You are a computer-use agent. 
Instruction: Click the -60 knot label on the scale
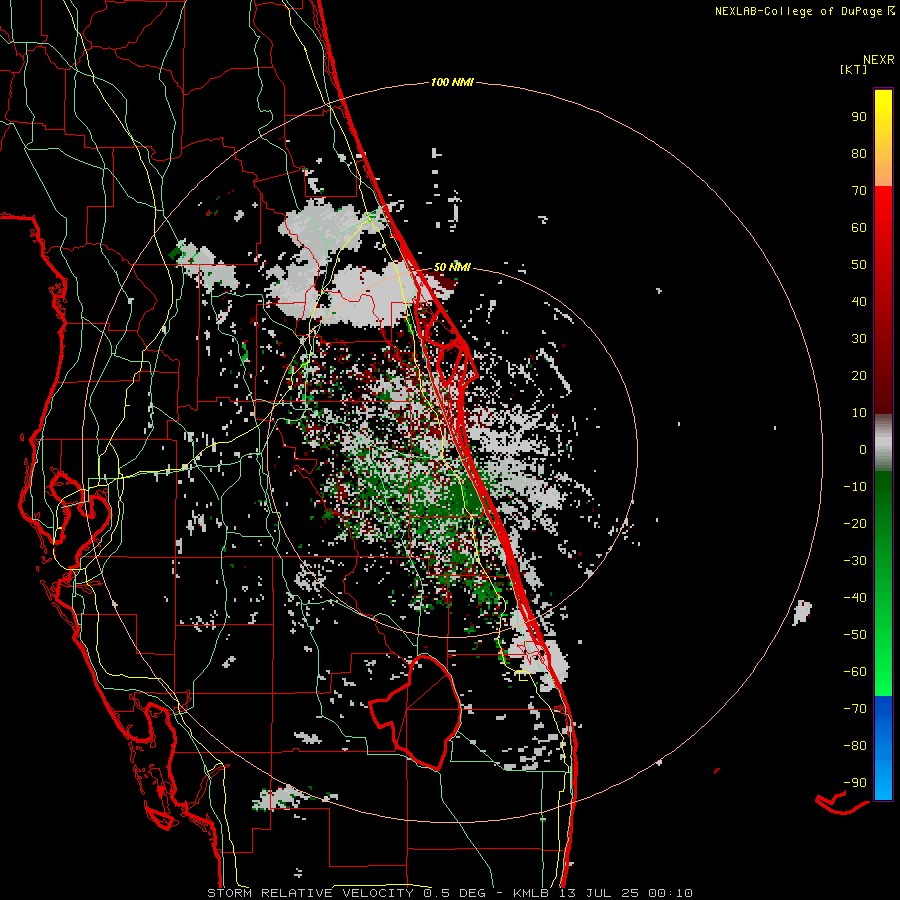[x=855, y=672]
